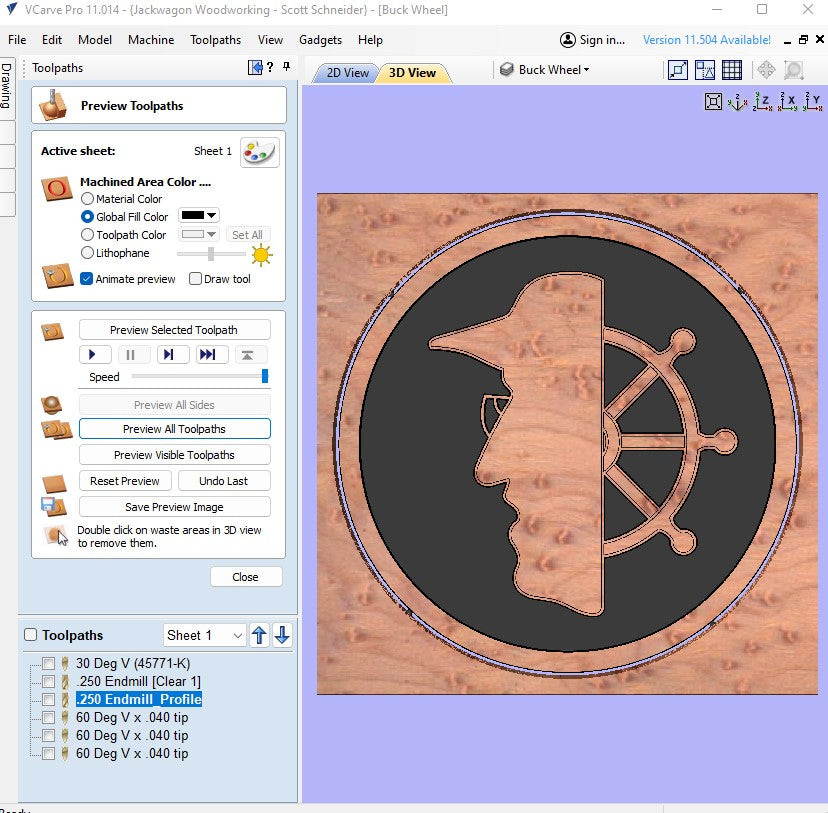The width and height of the screenshot is (828, 813).
Task: Enable the Draw tool checkbox
Action: 196,279
